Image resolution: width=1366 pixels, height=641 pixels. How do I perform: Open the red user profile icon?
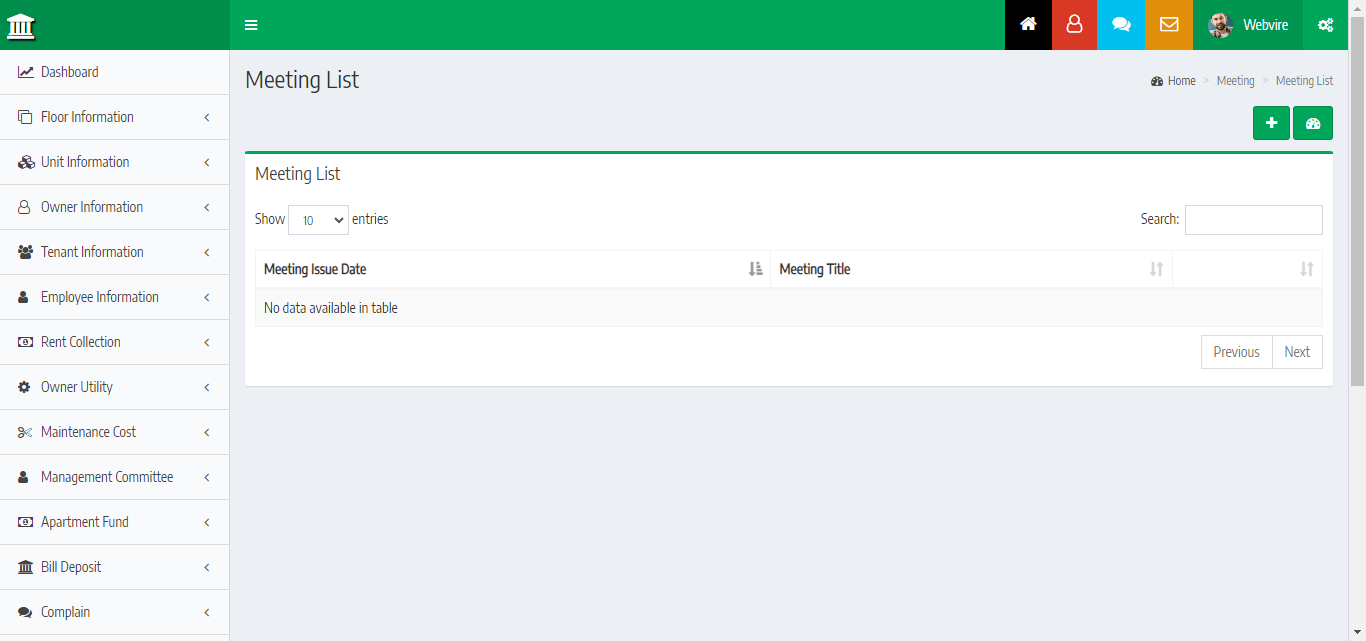(x=1074, y=25)
